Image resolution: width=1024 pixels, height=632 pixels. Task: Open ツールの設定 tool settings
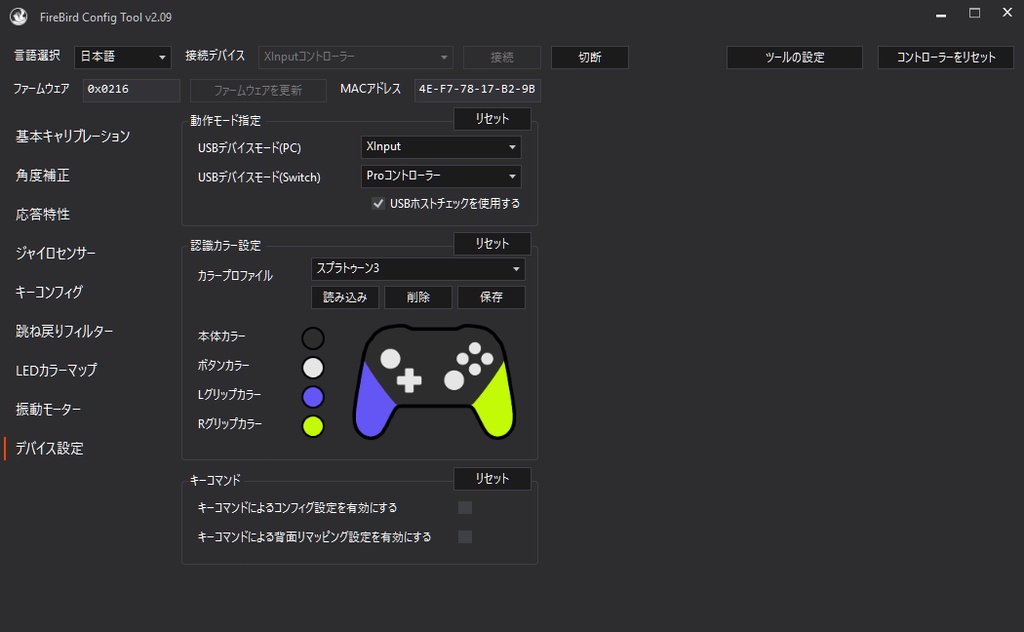(794, 57)
